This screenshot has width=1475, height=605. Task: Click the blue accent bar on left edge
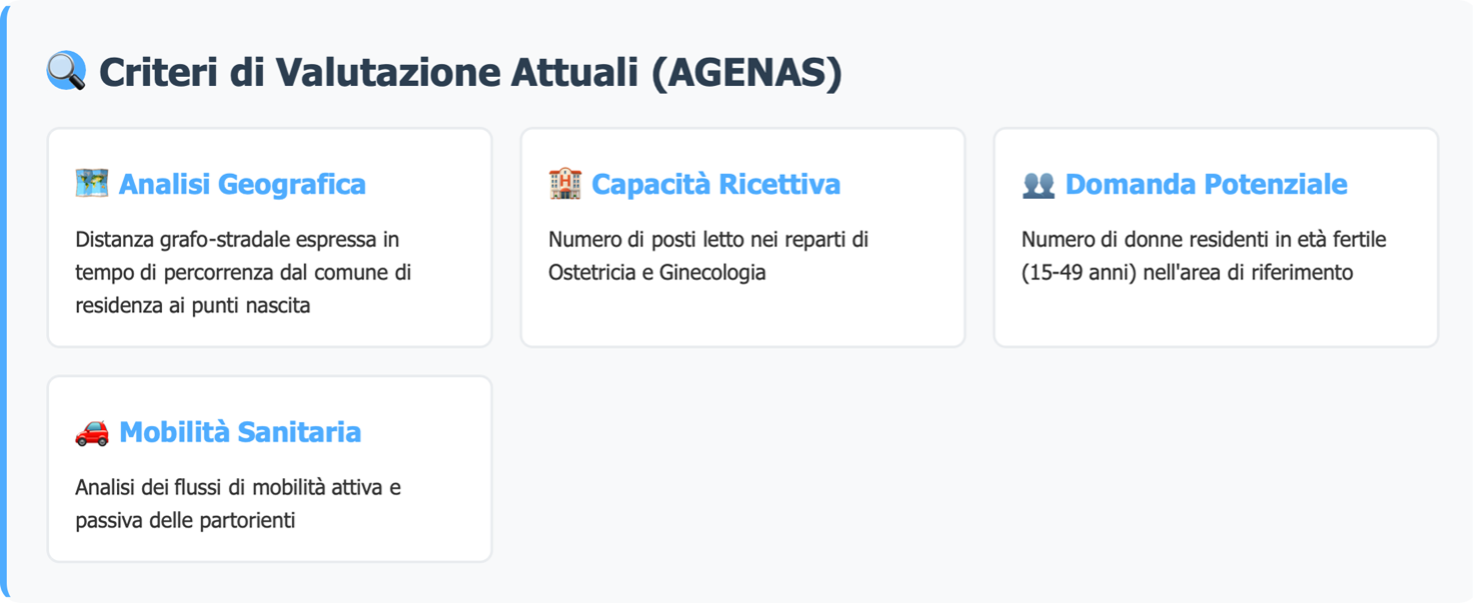point(4,300)
